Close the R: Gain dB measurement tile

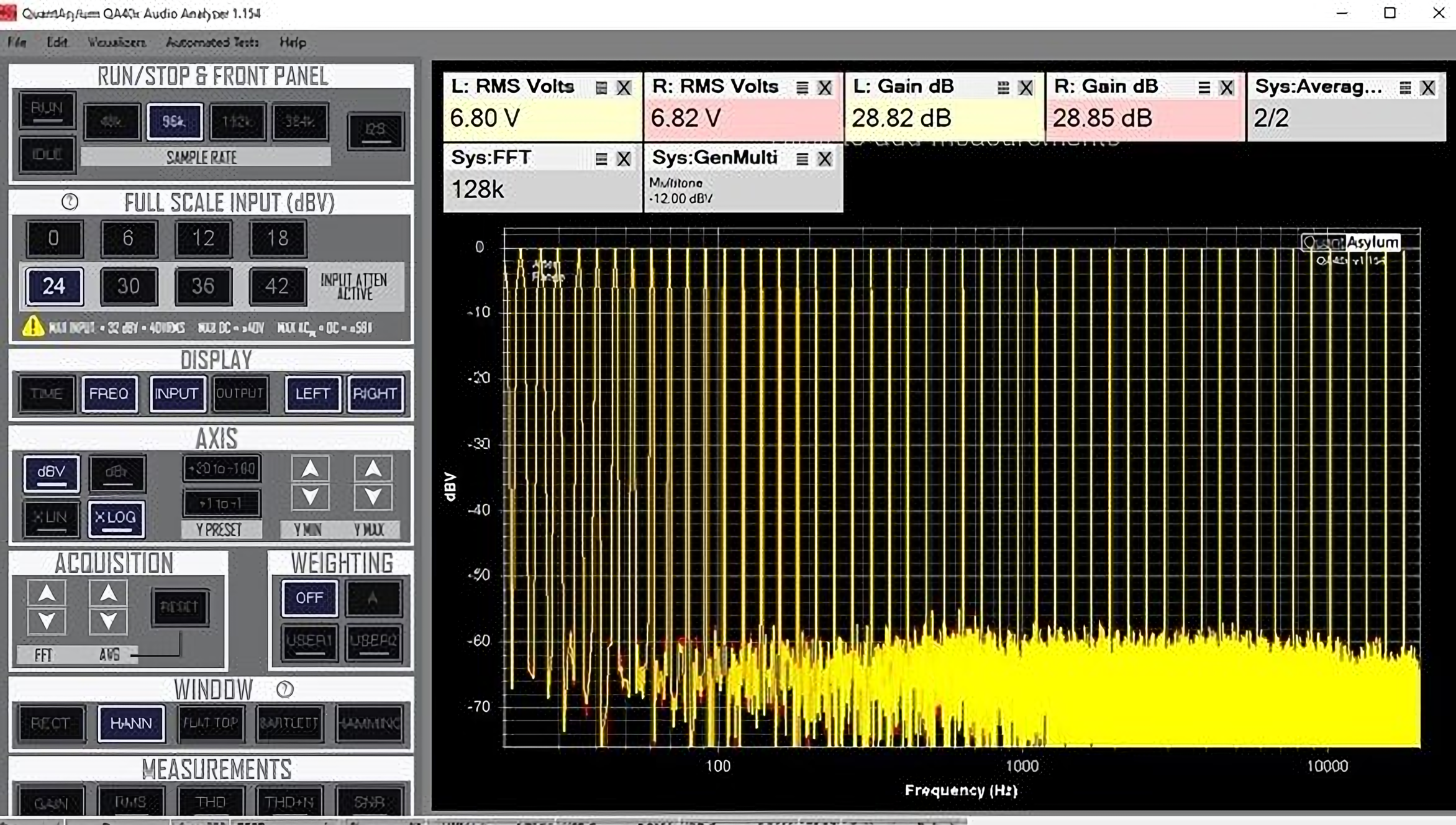click(x=1226, y=88)
